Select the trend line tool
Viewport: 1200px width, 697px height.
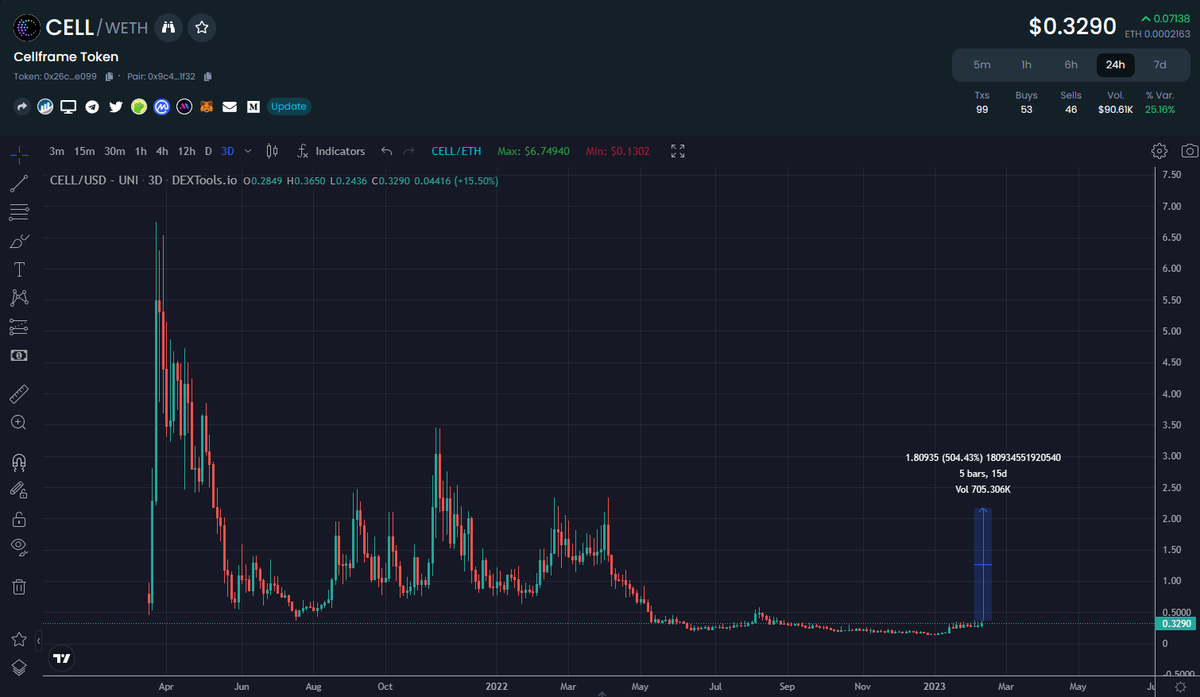pos(19,184)
